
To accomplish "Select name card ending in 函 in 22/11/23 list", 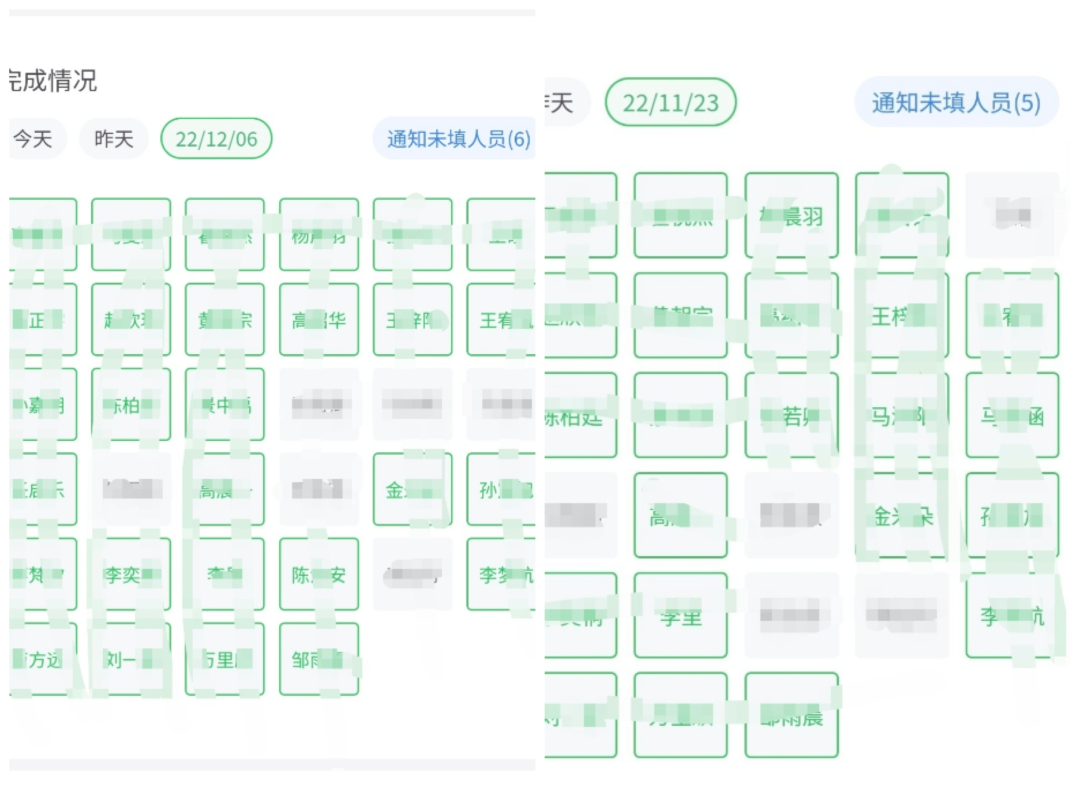I will pyautogui.click(x=1012, y=415).
